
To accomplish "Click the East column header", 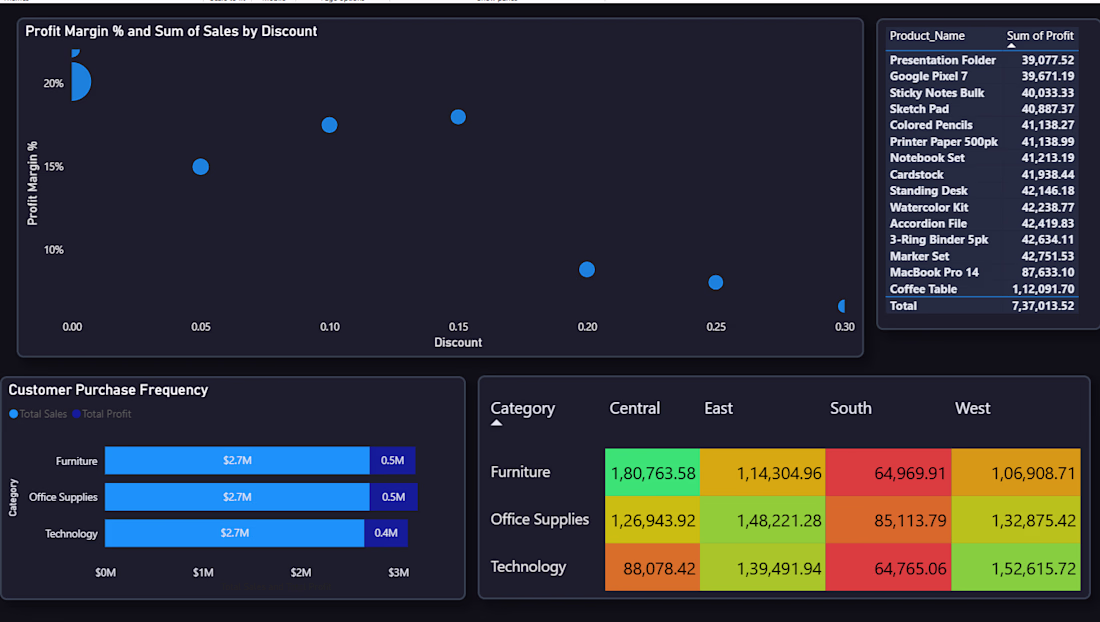I will click(x=718, y=408).
